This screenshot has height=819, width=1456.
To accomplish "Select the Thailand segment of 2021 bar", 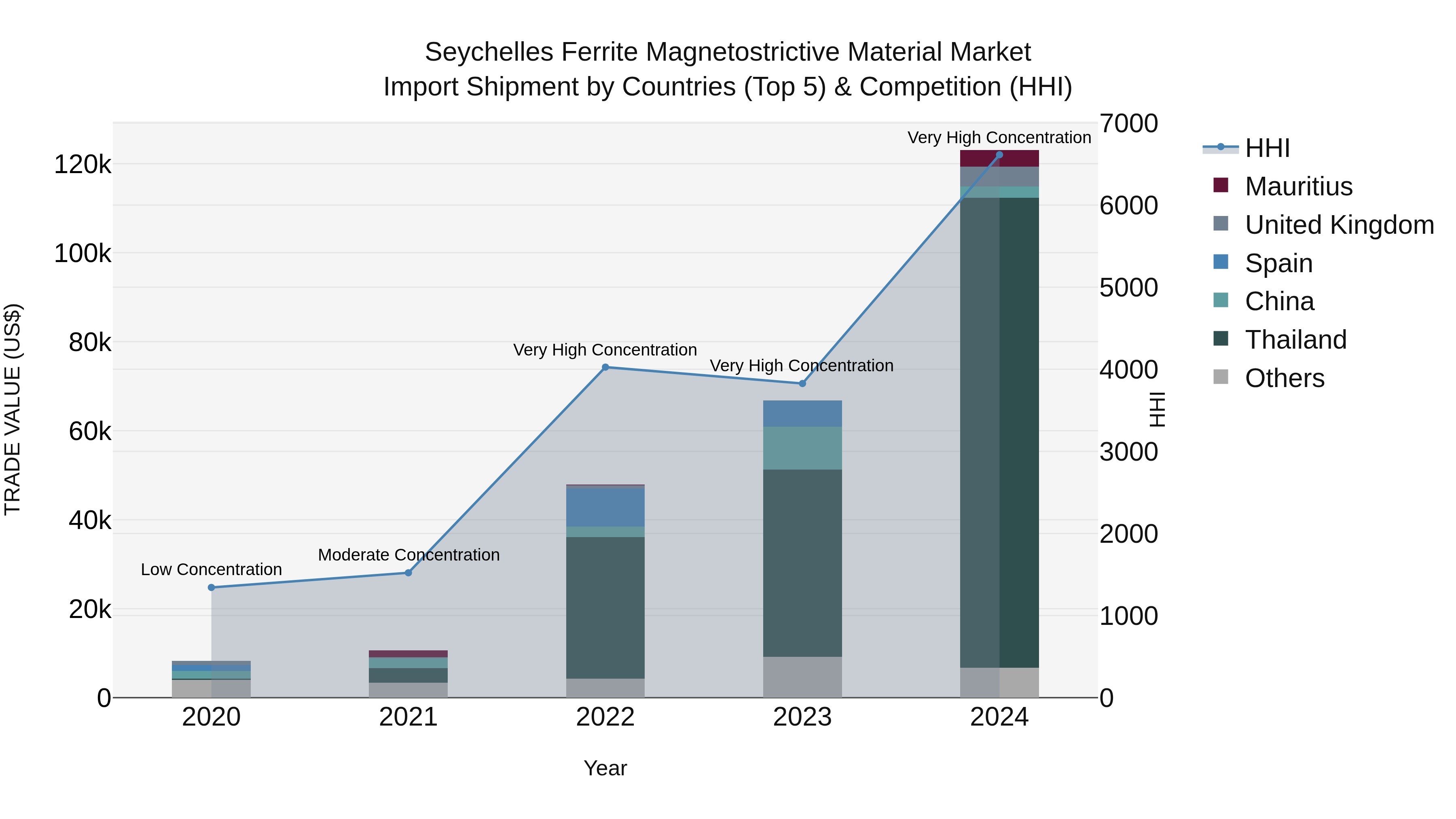I will click(x=408, y=675).
